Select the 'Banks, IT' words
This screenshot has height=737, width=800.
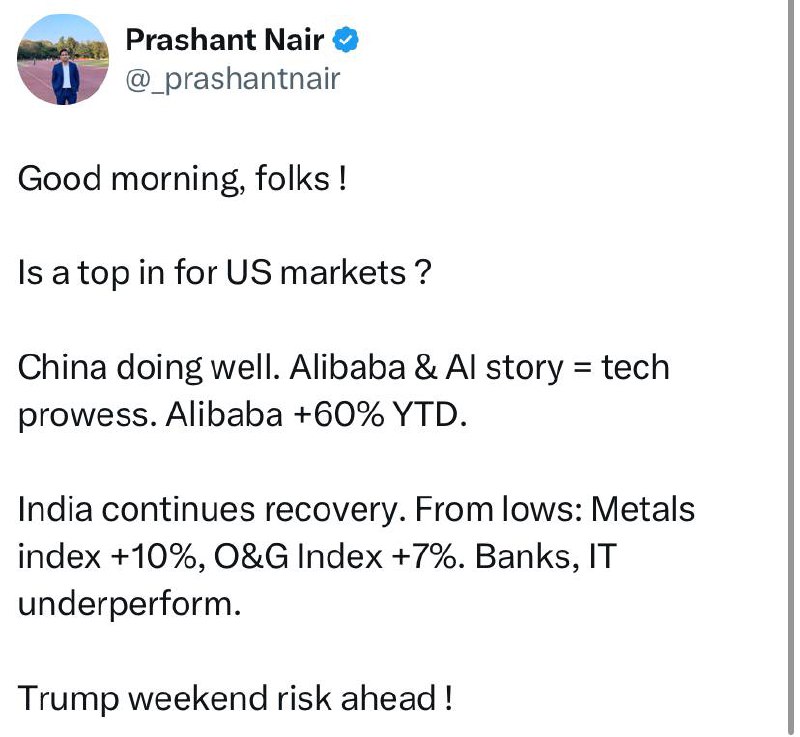coord(546,556)
